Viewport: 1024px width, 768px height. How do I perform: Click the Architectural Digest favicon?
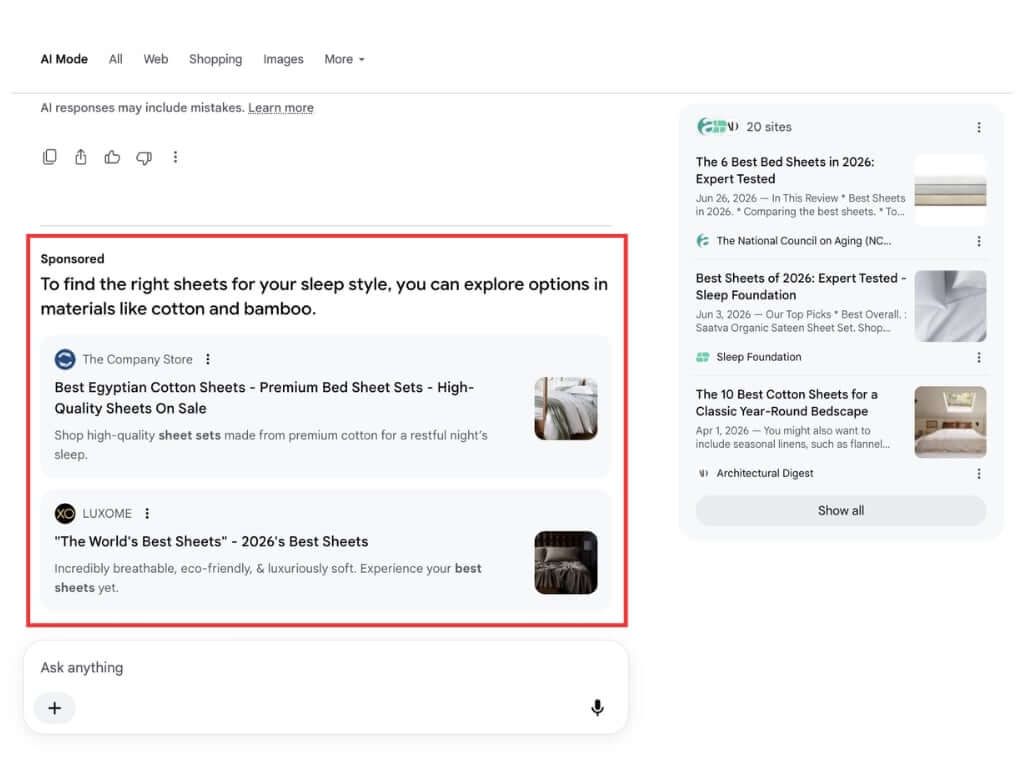pyautogui.click(x=703, y=473)
